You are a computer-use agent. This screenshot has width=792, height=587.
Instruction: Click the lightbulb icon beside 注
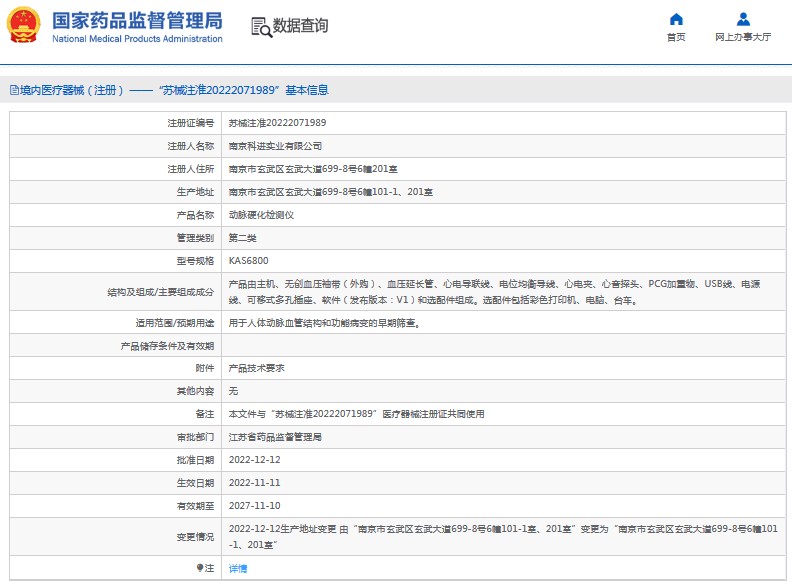pyautogui.click(x=200, y=568)
